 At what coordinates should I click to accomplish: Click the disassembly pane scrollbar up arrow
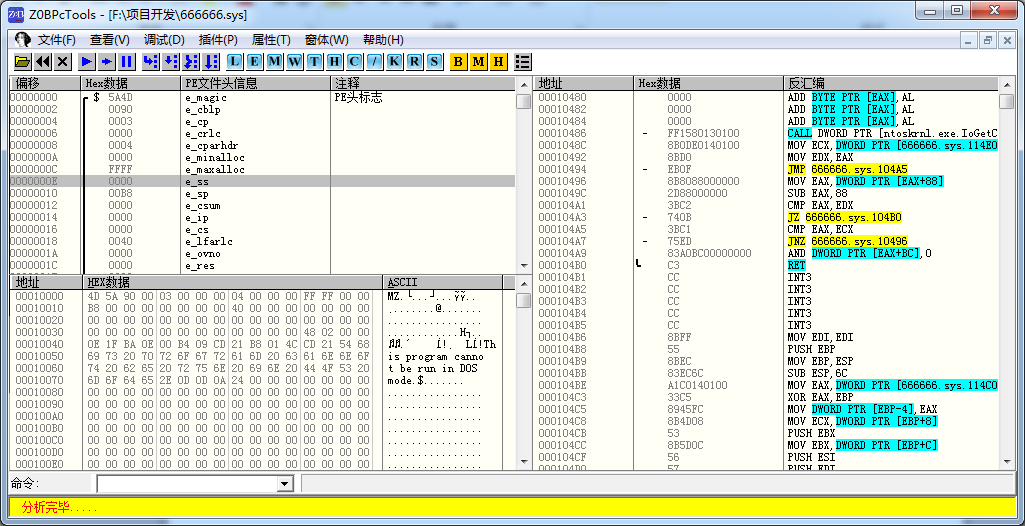(x=1007, y=84)
